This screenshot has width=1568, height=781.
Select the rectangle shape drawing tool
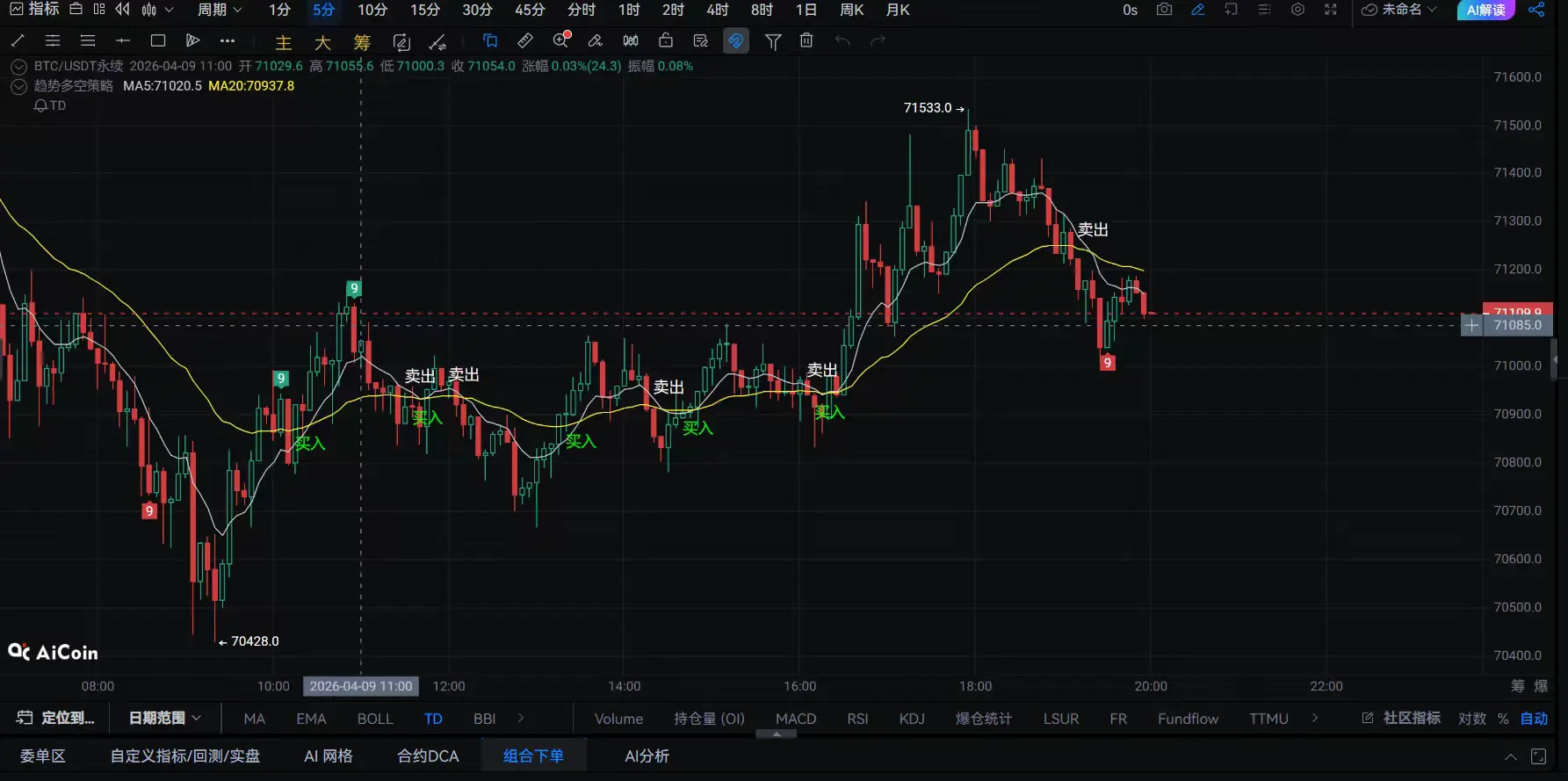click(158, 40)
